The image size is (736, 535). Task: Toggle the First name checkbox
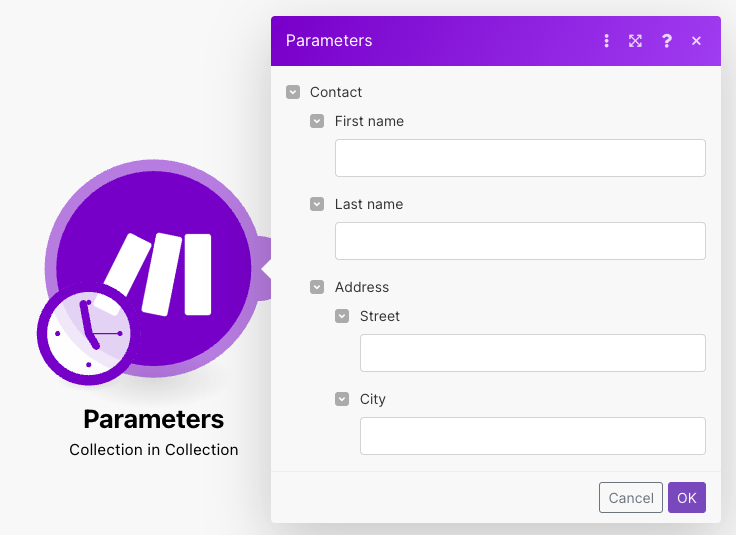click(x=317, y=121)
